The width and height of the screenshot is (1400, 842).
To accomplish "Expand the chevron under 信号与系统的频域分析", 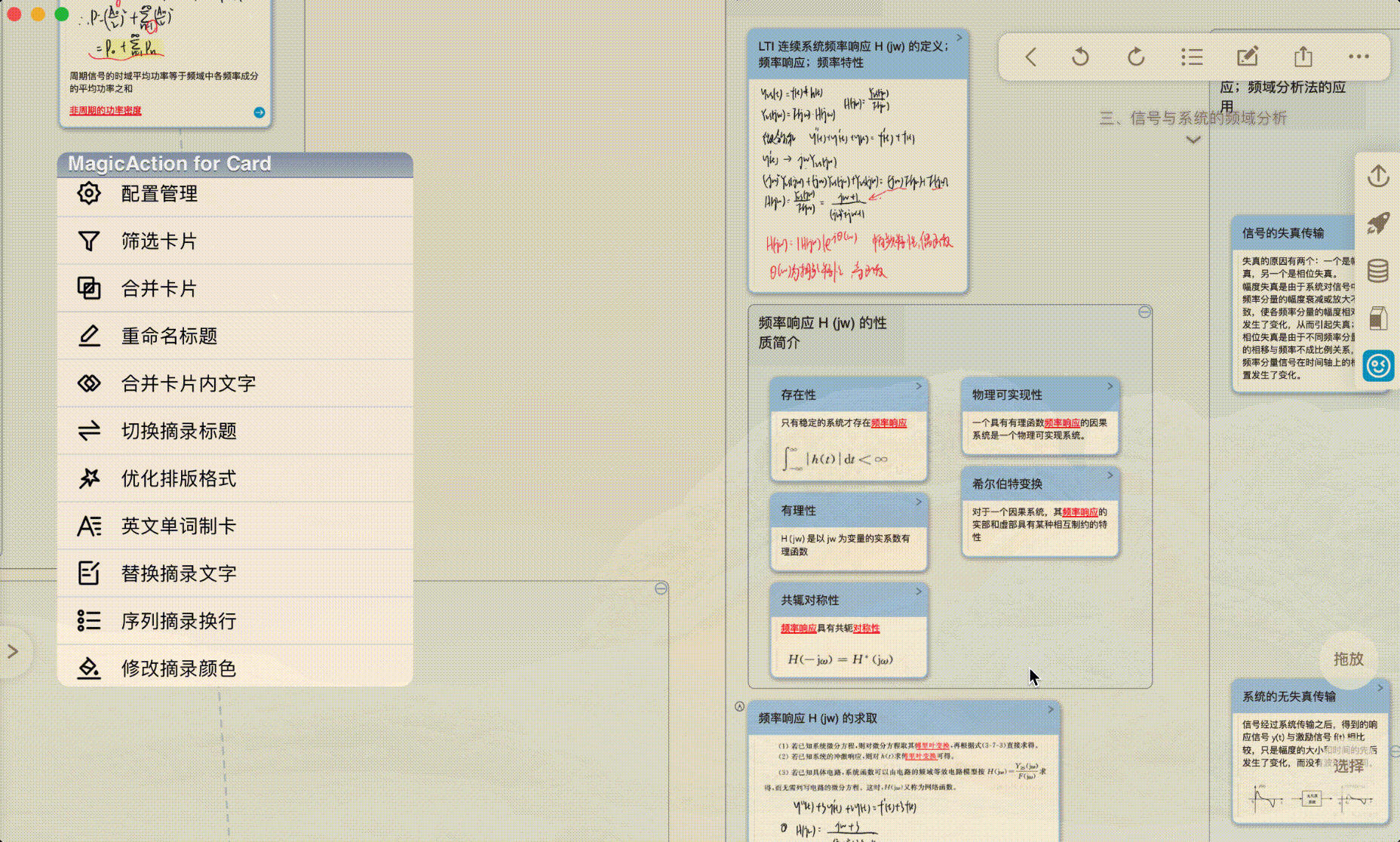I will [x=1193, y=140].
